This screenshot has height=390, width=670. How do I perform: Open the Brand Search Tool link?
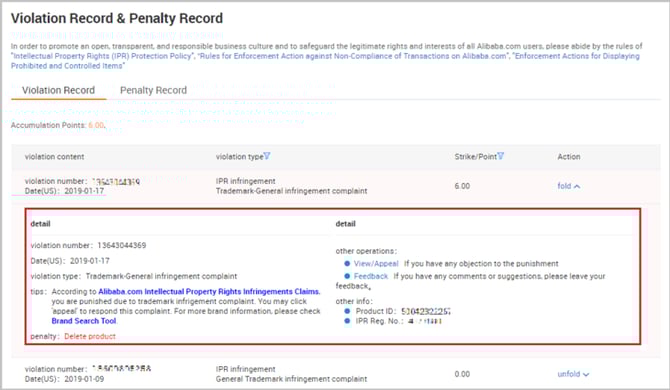[84, 321]
